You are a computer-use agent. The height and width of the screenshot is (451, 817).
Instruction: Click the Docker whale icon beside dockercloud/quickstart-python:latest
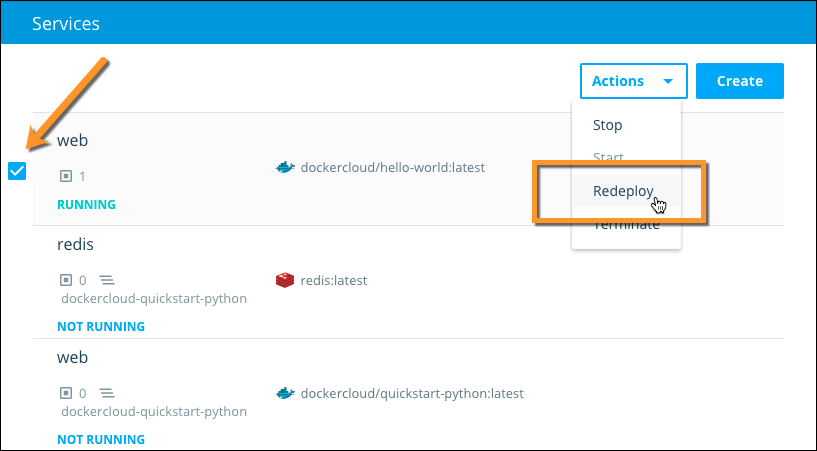point(285,394)
